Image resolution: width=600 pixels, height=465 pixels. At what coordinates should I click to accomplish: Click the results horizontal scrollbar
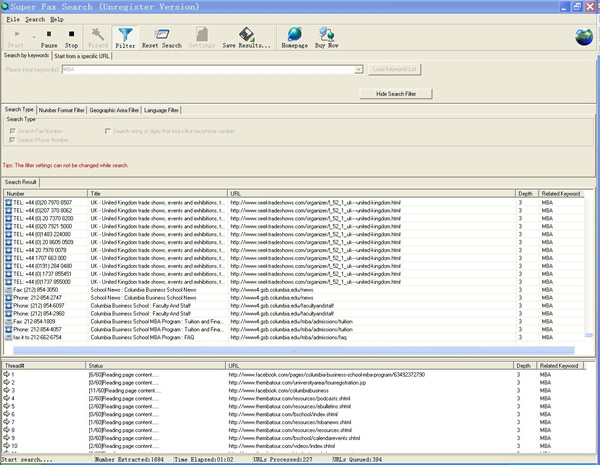293,350
